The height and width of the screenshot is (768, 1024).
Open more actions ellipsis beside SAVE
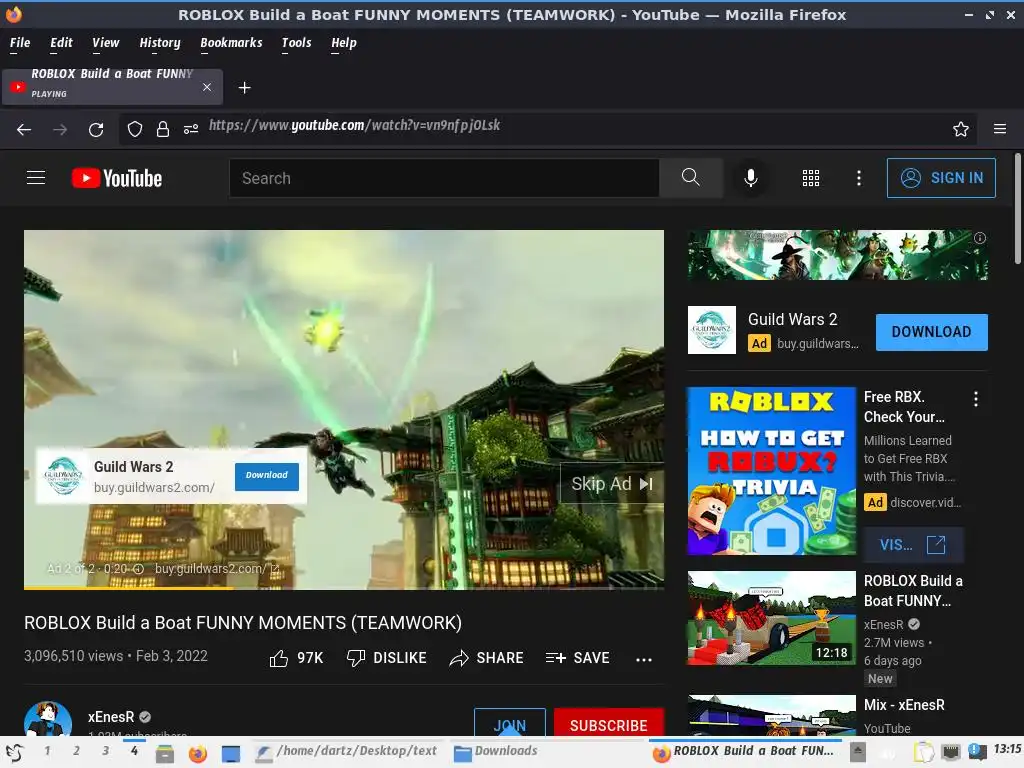(644, 660)
